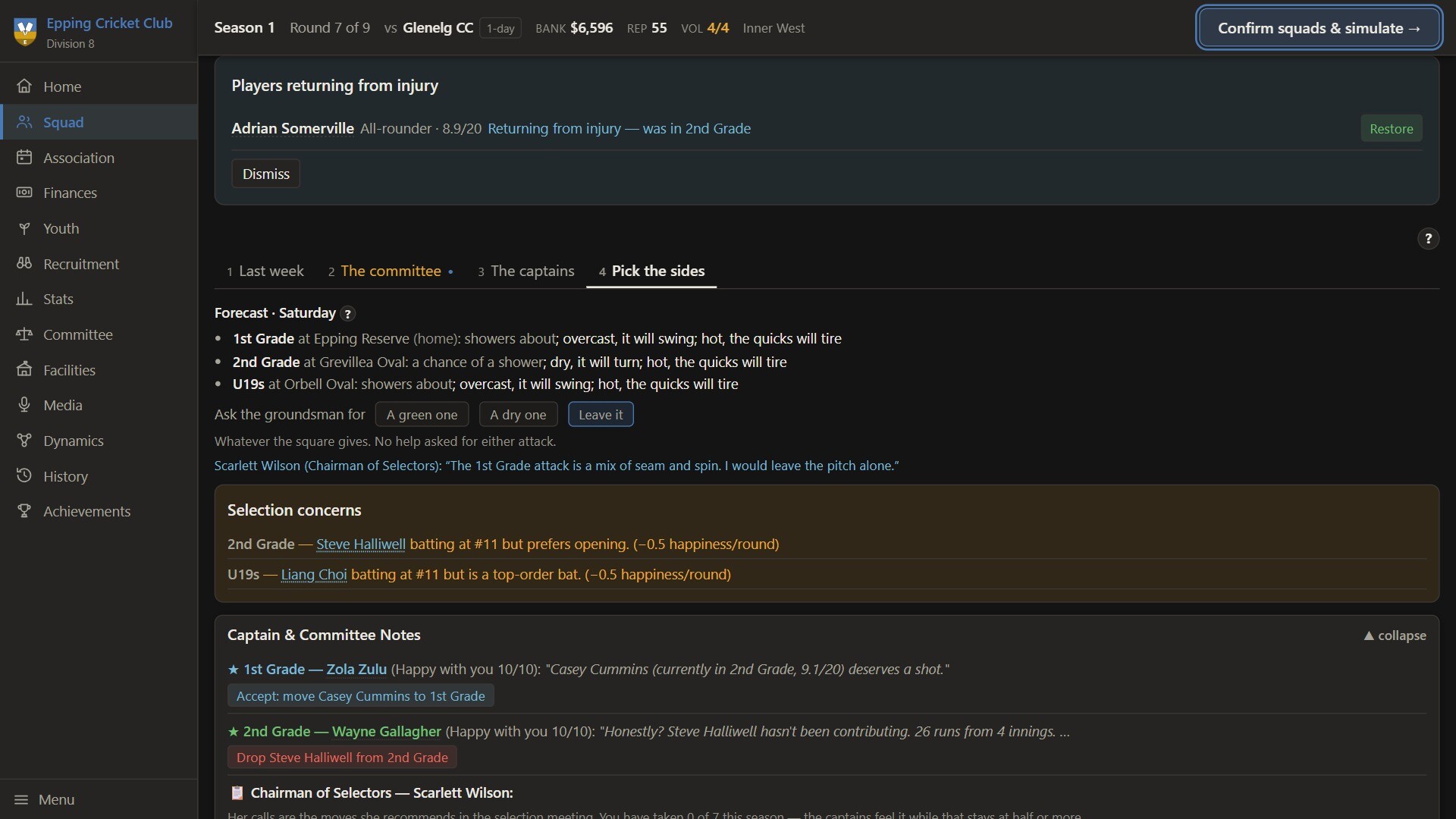This screenshot has width=1456, height=819.
Task: Open the round help question mark at right
Action: [x=1428, y=239]
